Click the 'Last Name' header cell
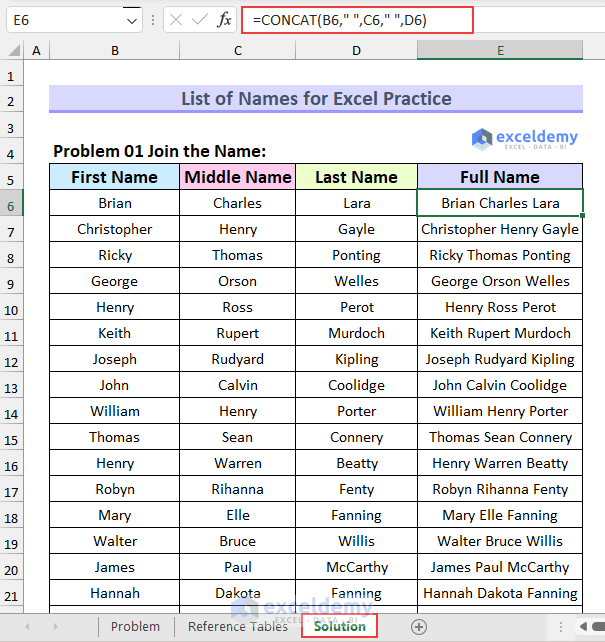Viewport: 605px width, 642px height. 357,177
